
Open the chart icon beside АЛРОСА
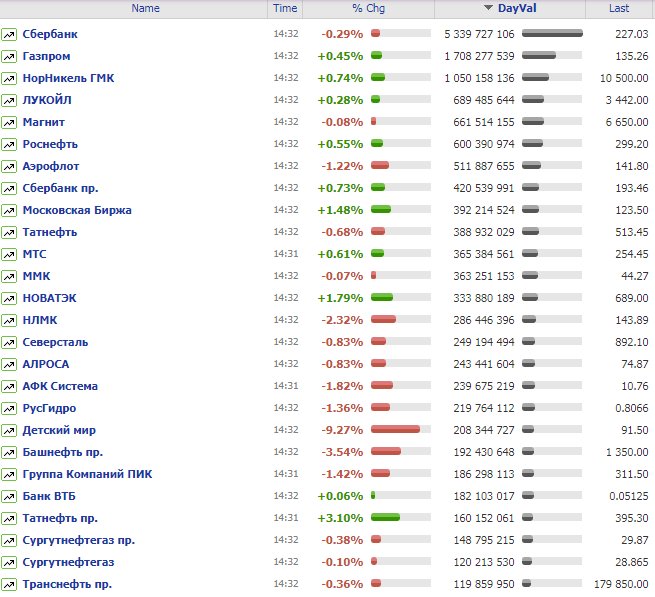(x=9, y=365)
